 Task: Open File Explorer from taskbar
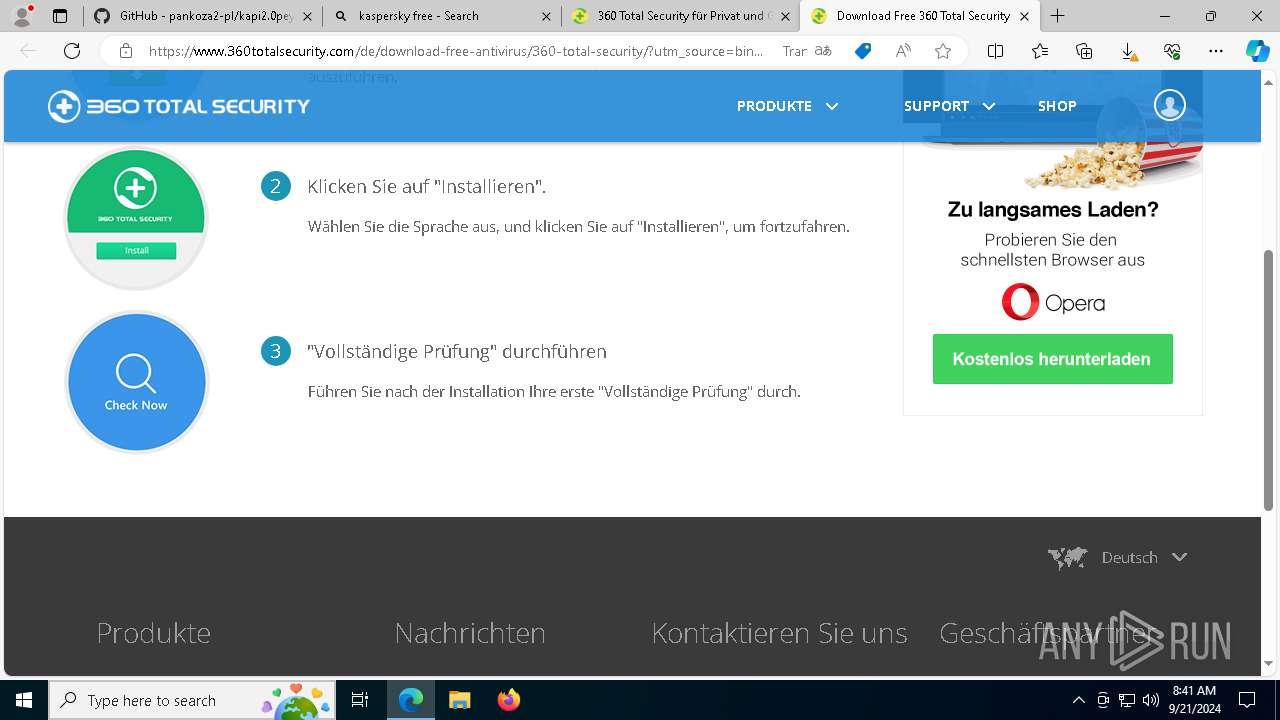click(459, 700)
